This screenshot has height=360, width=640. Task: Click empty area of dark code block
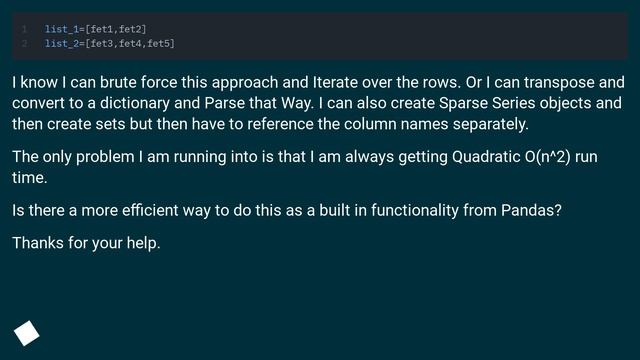[x=400, y=36]
